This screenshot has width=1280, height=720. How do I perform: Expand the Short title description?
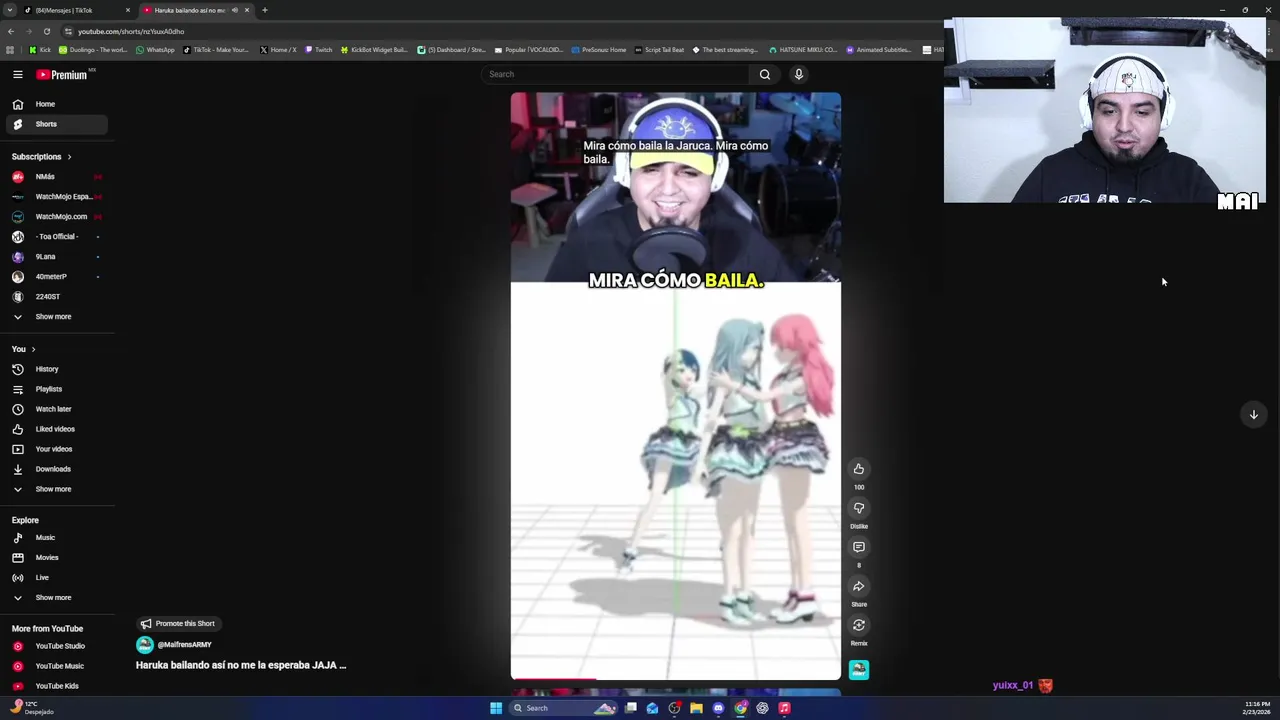[x=241, y=665]
